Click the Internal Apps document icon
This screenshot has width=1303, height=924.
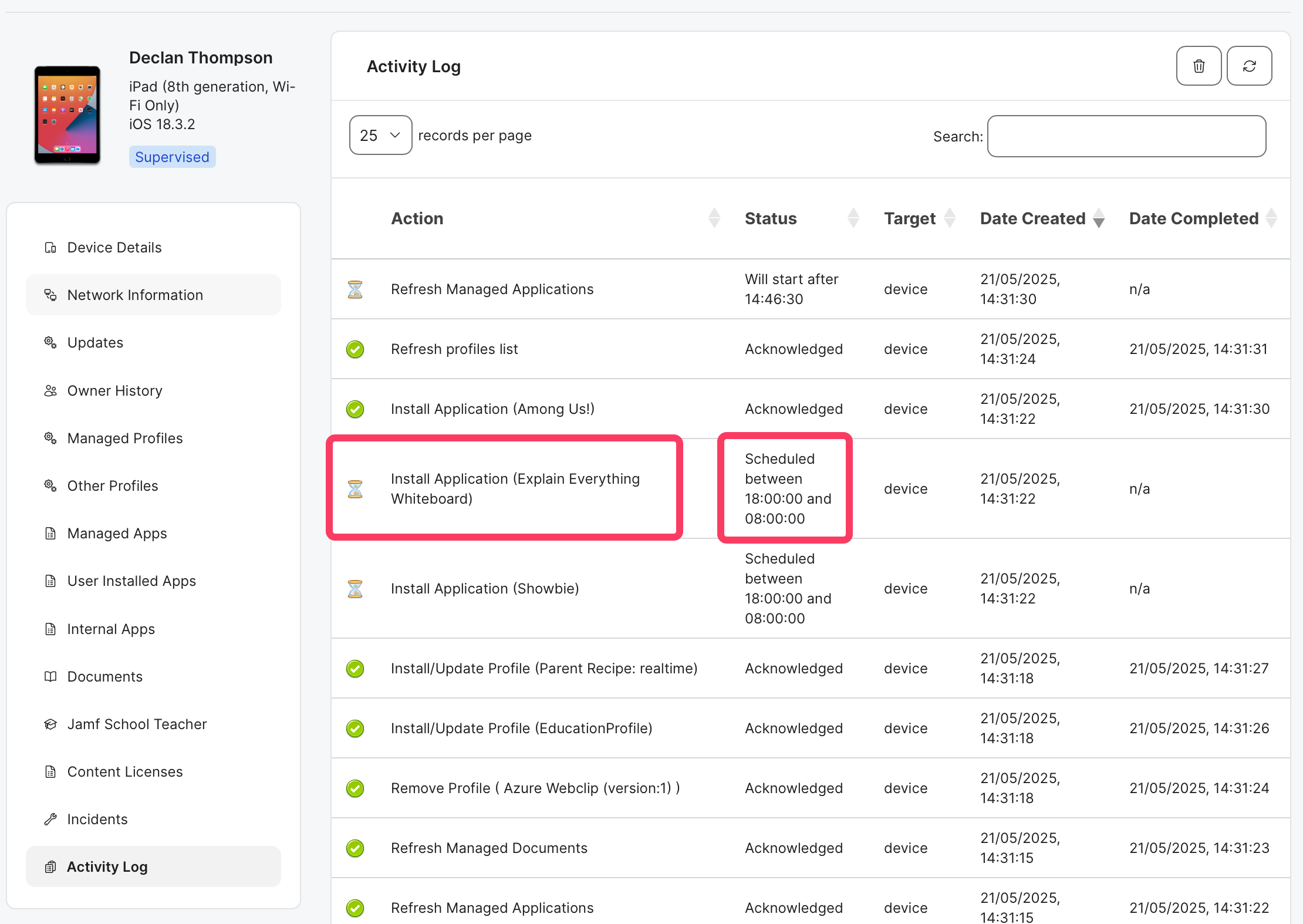pos(50,629)
